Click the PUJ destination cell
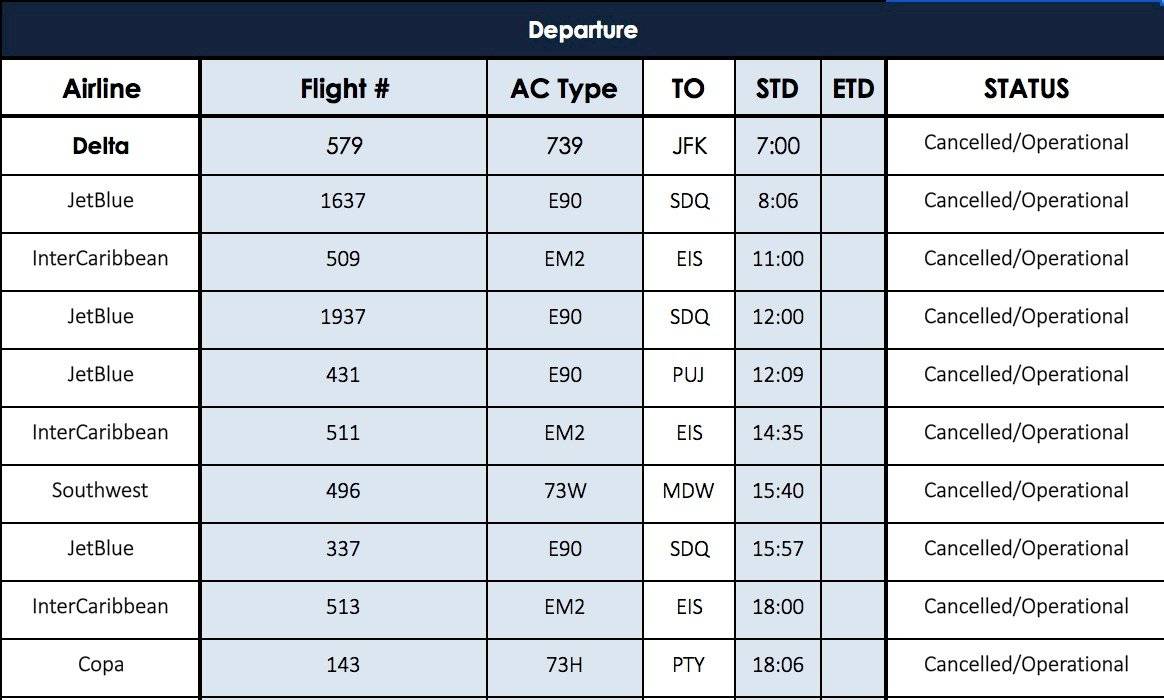 tap(688, 378)
